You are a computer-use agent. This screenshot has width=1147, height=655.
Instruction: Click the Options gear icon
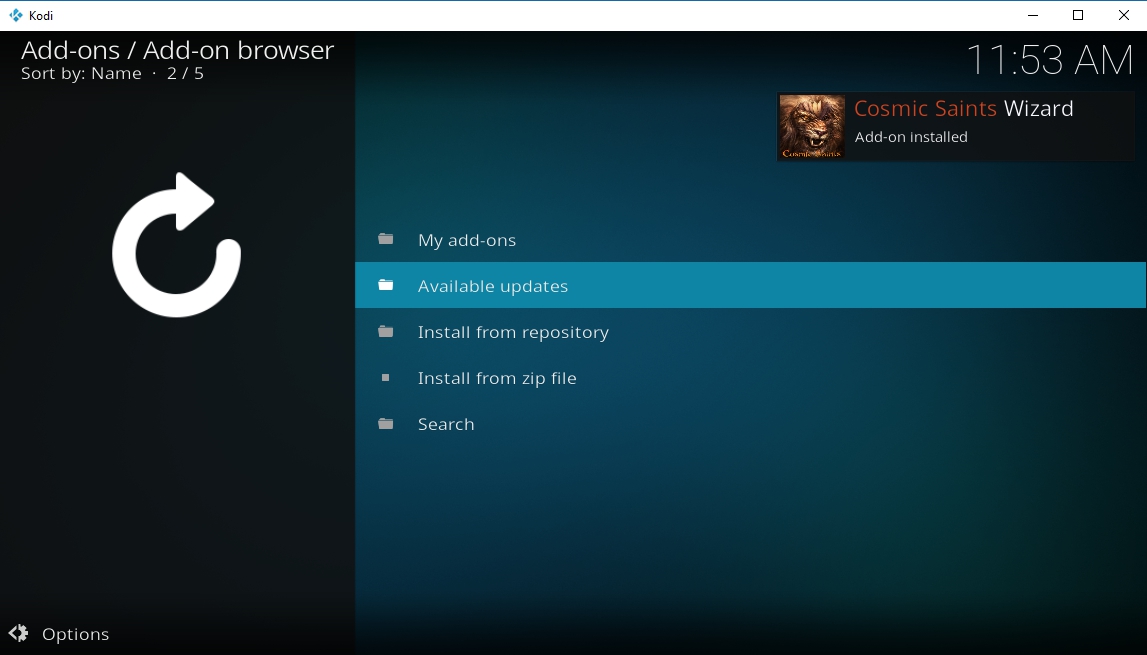[18, 633]
